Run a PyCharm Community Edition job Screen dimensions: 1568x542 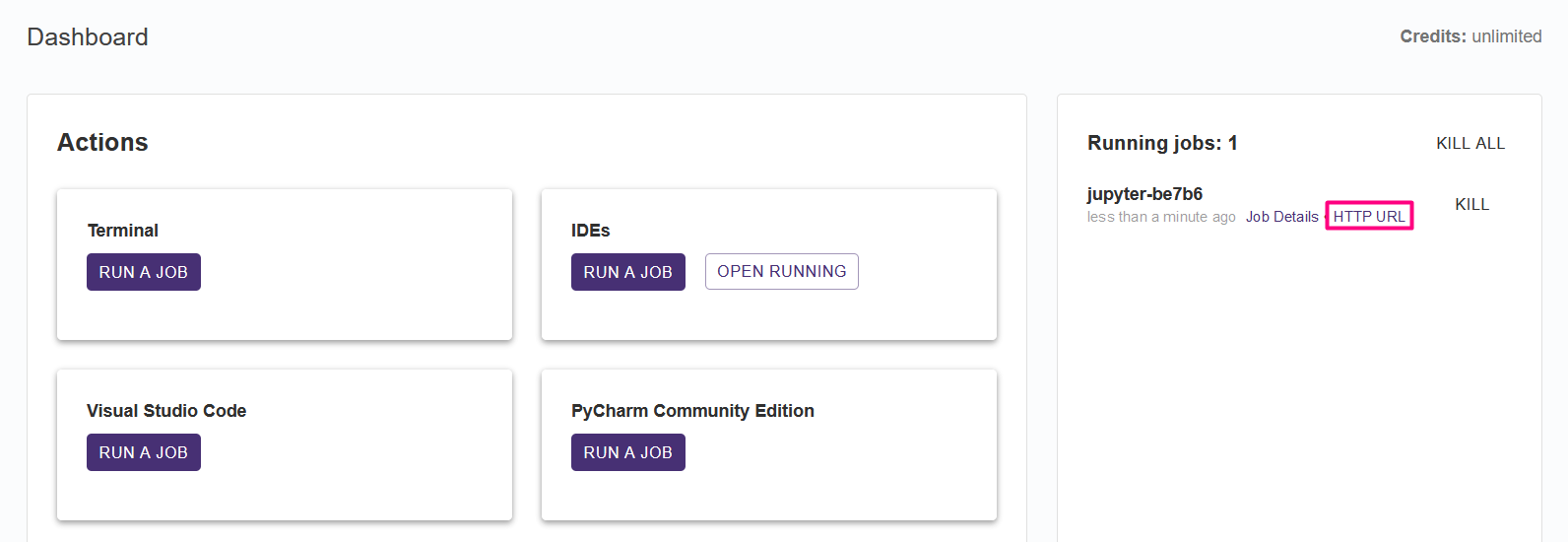(628, 452)
